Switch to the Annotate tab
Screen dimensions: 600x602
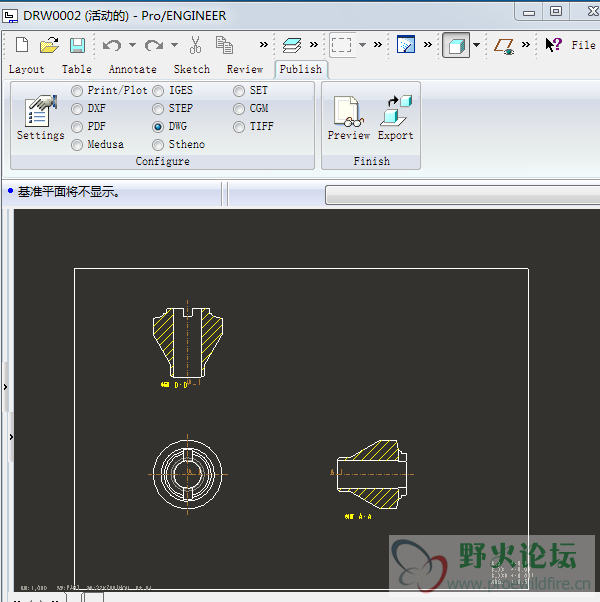[x=132, y=69]
